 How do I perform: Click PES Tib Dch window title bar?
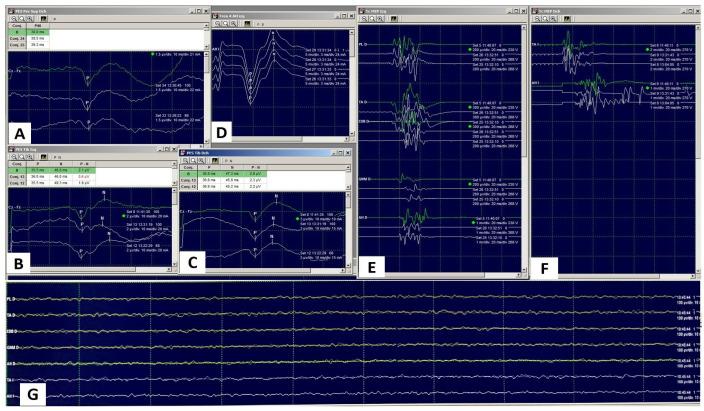(x=265, y=153)
